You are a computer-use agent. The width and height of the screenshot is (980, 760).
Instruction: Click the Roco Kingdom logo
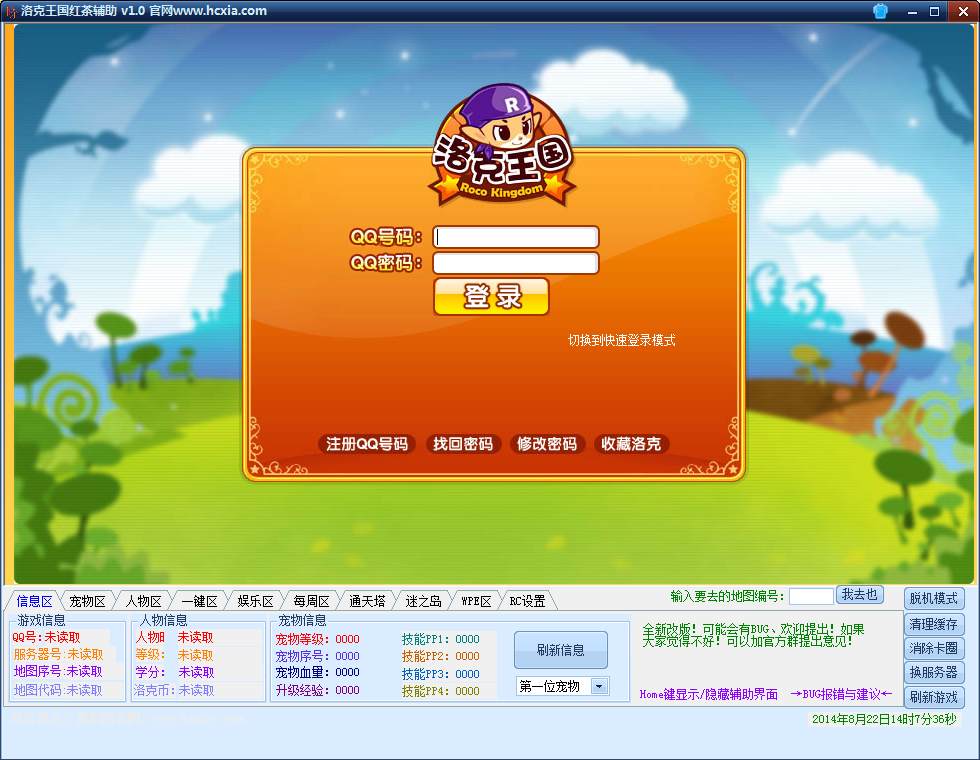501,146
